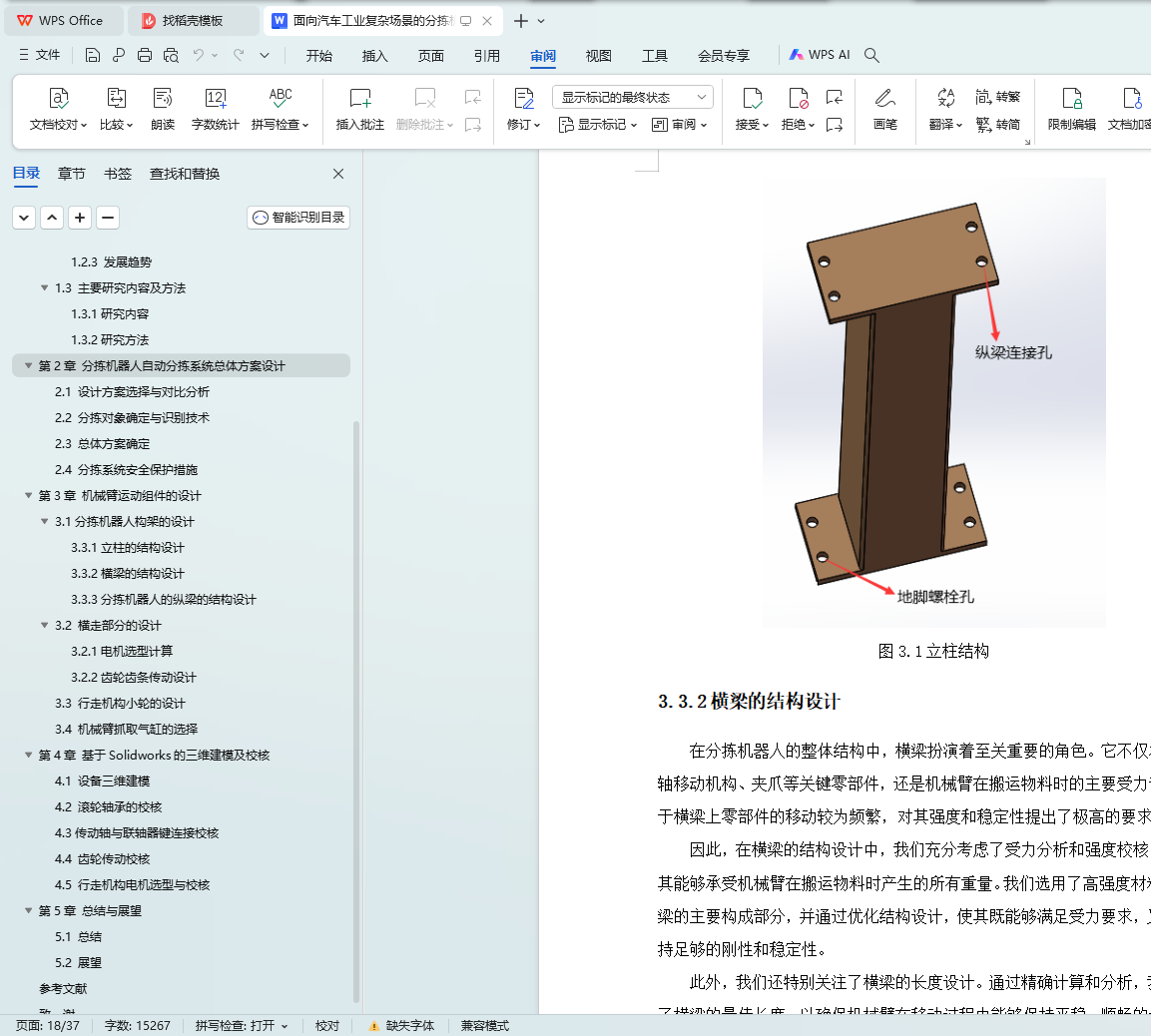This screenshot has width=1151, height=1036.
Task: Close the navigation side panel
Action: click(x=338, y=174)
